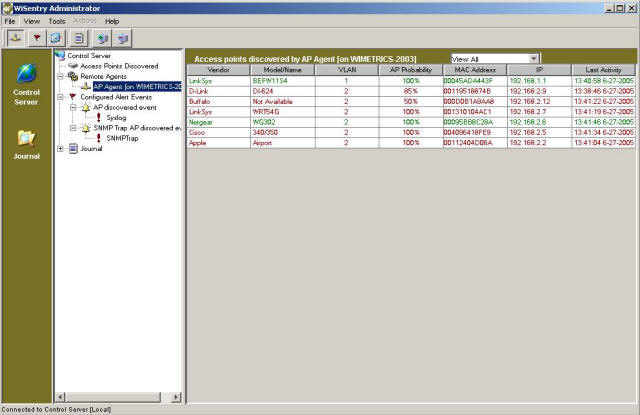Viewport: 640px width, 415px height.
Task: Click the Configured Alert Events flag icon
Action: tap(73, 97)
